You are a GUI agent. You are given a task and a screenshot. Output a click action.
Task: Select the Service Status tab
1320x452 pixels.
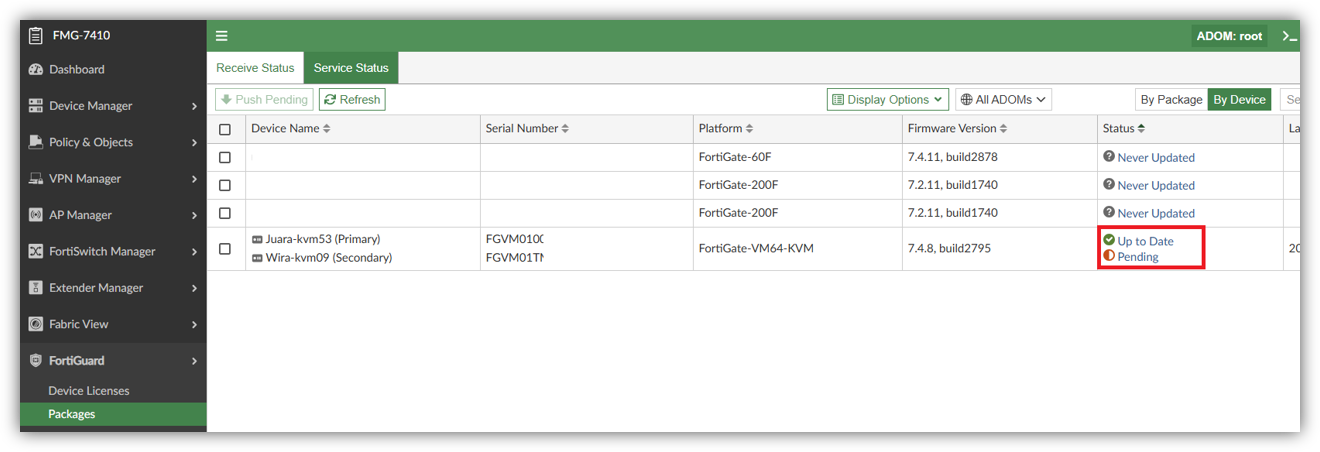pos(351,68)
